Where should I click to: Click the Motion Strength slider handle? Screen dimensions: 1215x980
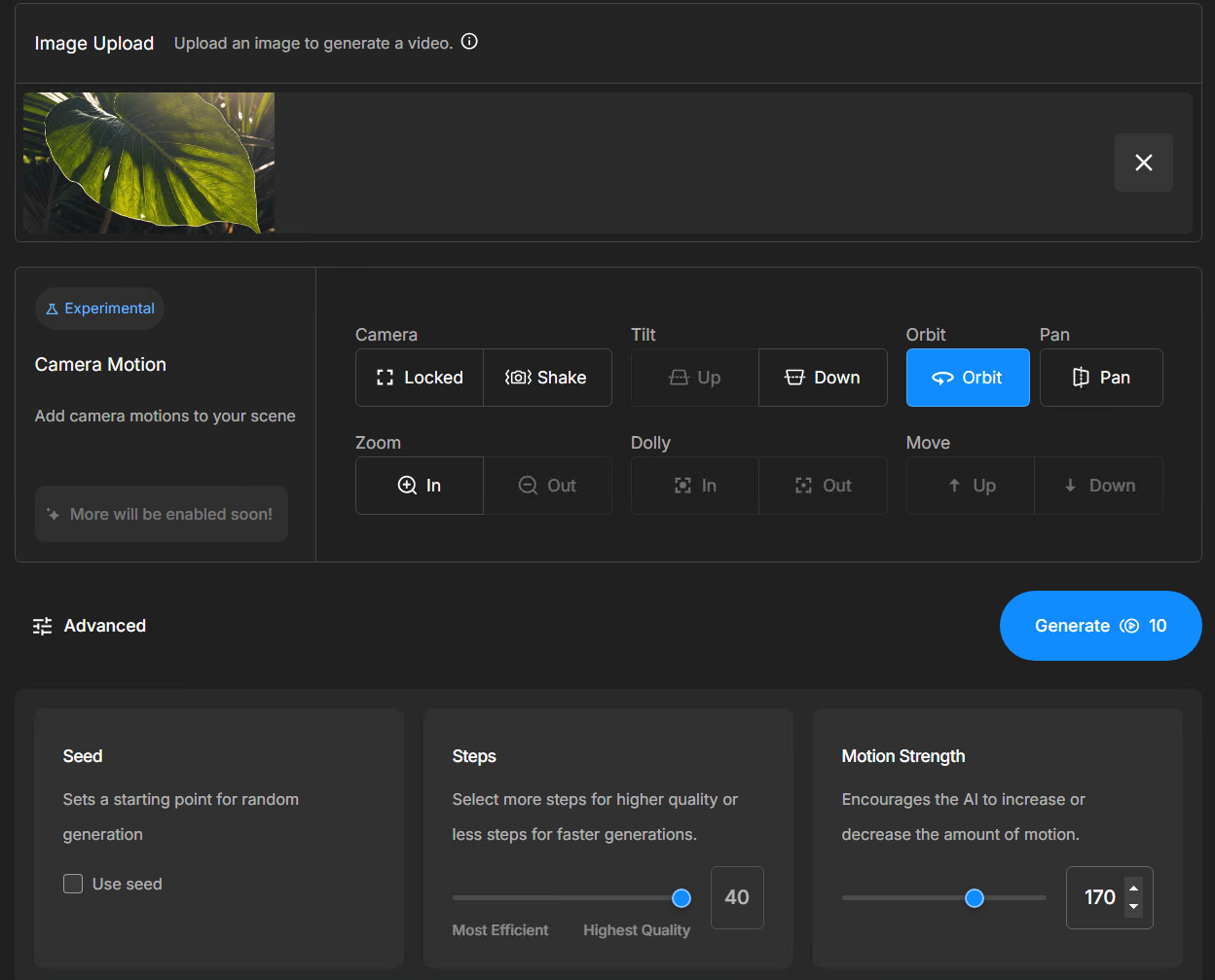[975, 897]
